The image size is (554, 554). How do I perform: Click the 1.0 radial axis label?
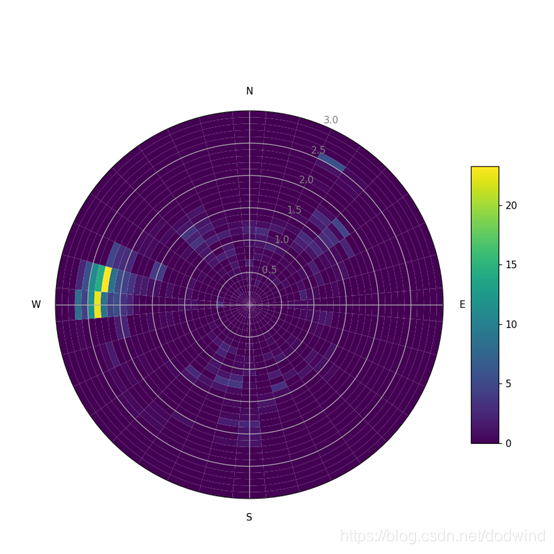click(x=282, y=240)
